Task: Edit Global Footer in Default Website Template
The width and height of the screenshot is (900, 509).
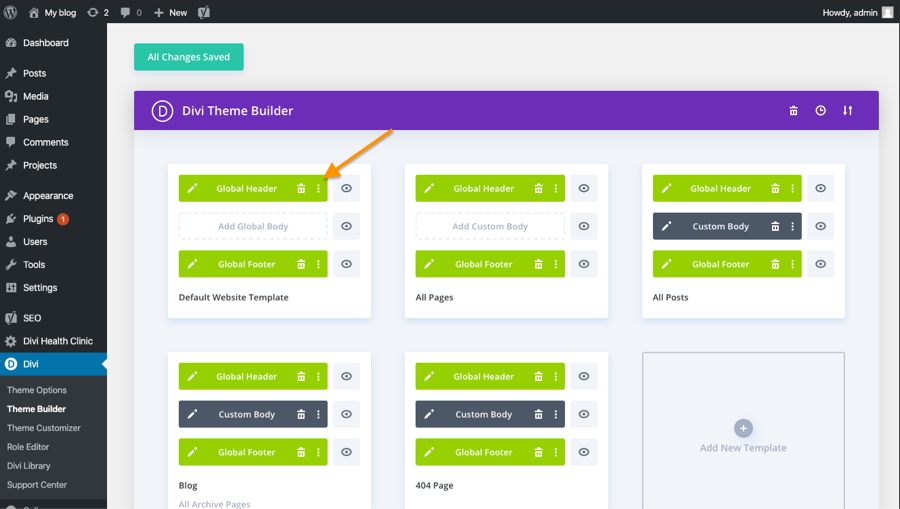Action: [x=192, y=264]
